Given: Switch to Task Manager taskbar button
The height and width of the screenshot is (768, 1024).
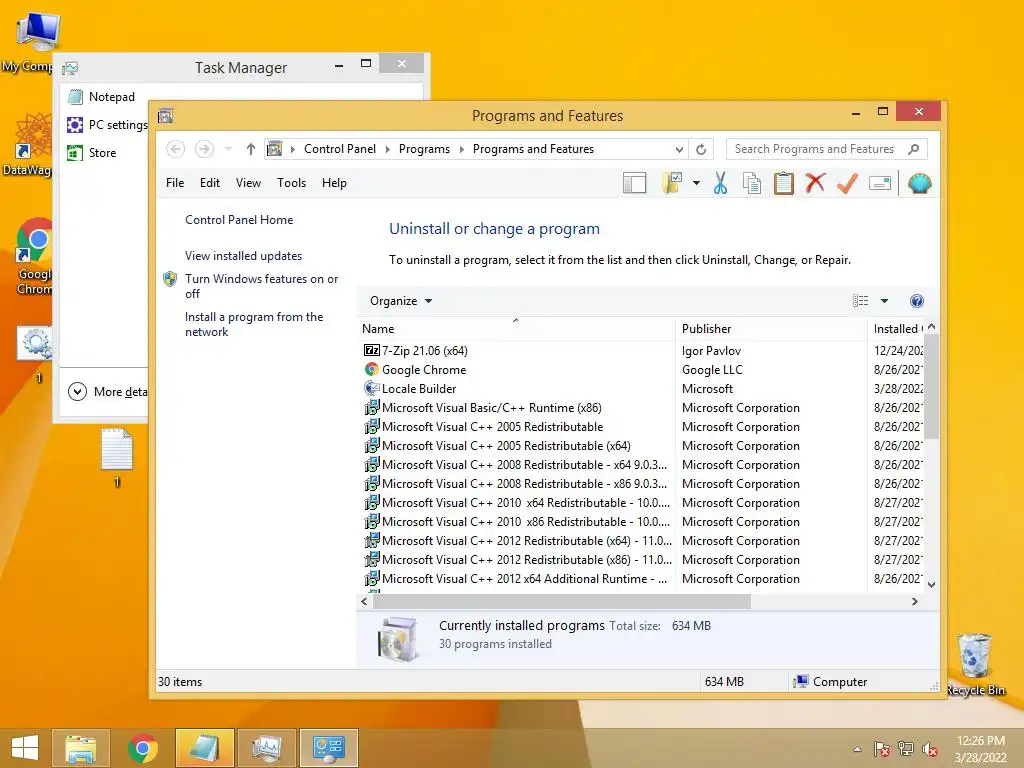Looking at the screenshot, I should pyautogui.click(x=266, y=748).
